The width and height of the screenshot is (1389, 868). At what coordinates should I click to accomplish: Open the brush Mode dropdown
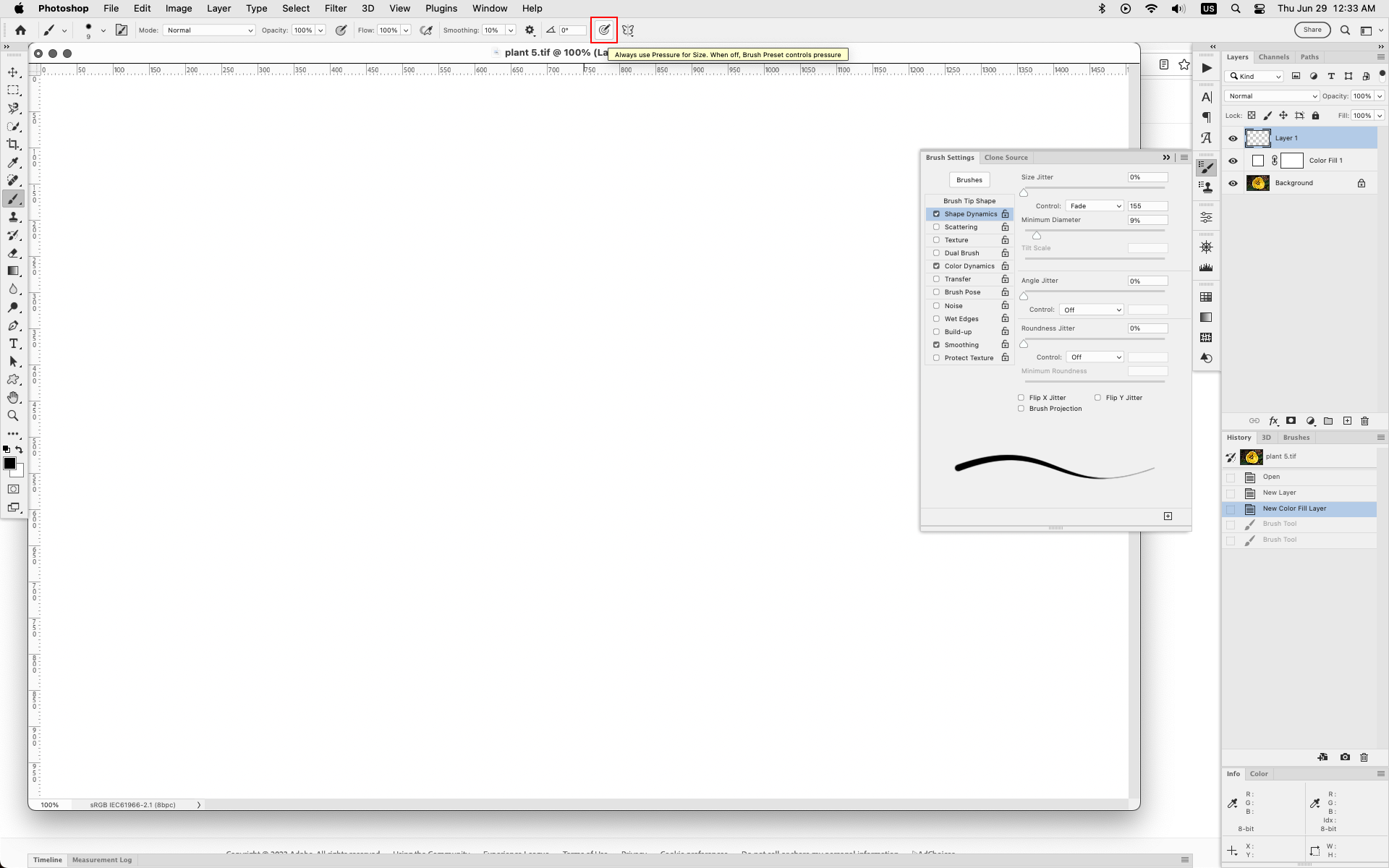tap(209, 30)
